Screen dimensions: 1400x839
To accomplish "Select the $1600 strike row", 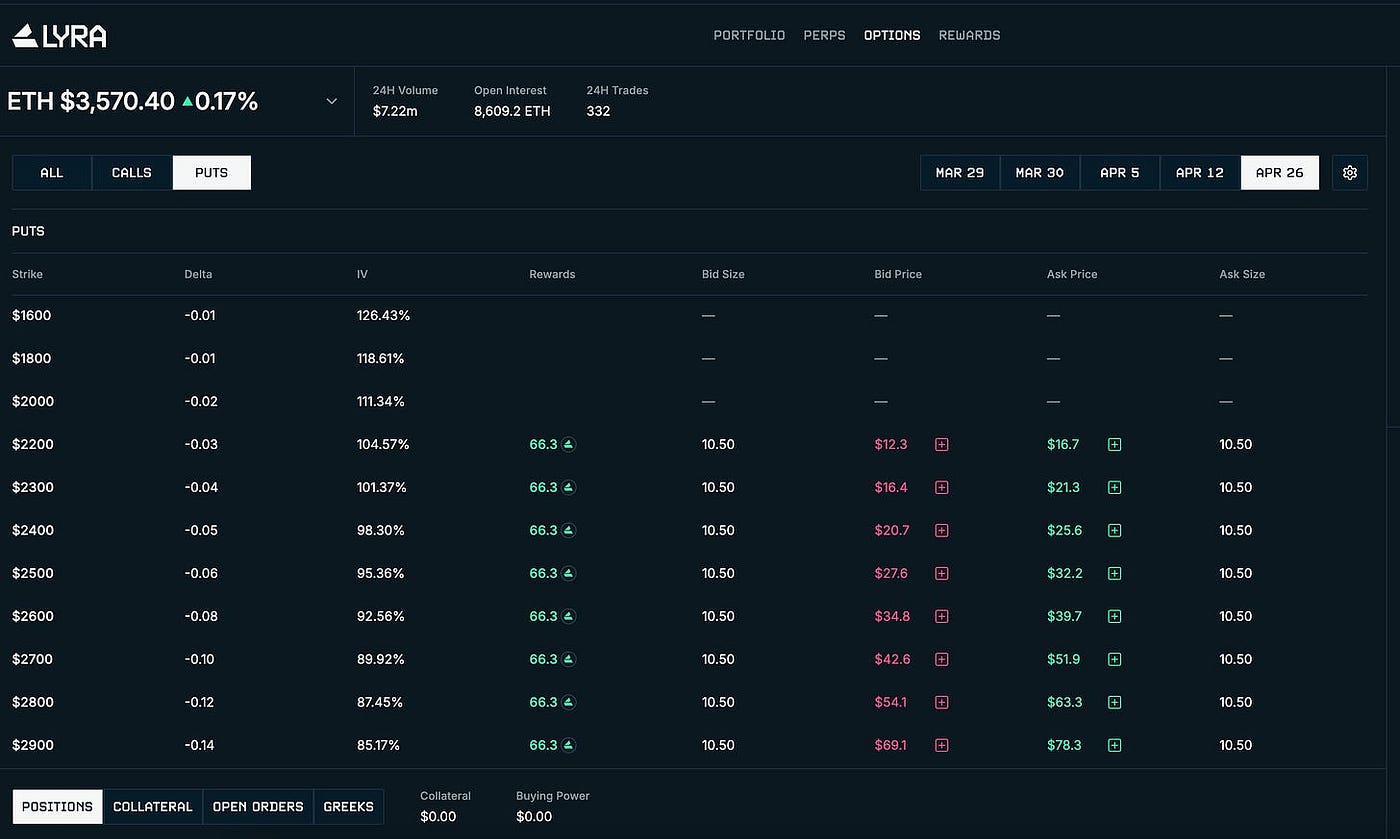I will pos(31,315).
